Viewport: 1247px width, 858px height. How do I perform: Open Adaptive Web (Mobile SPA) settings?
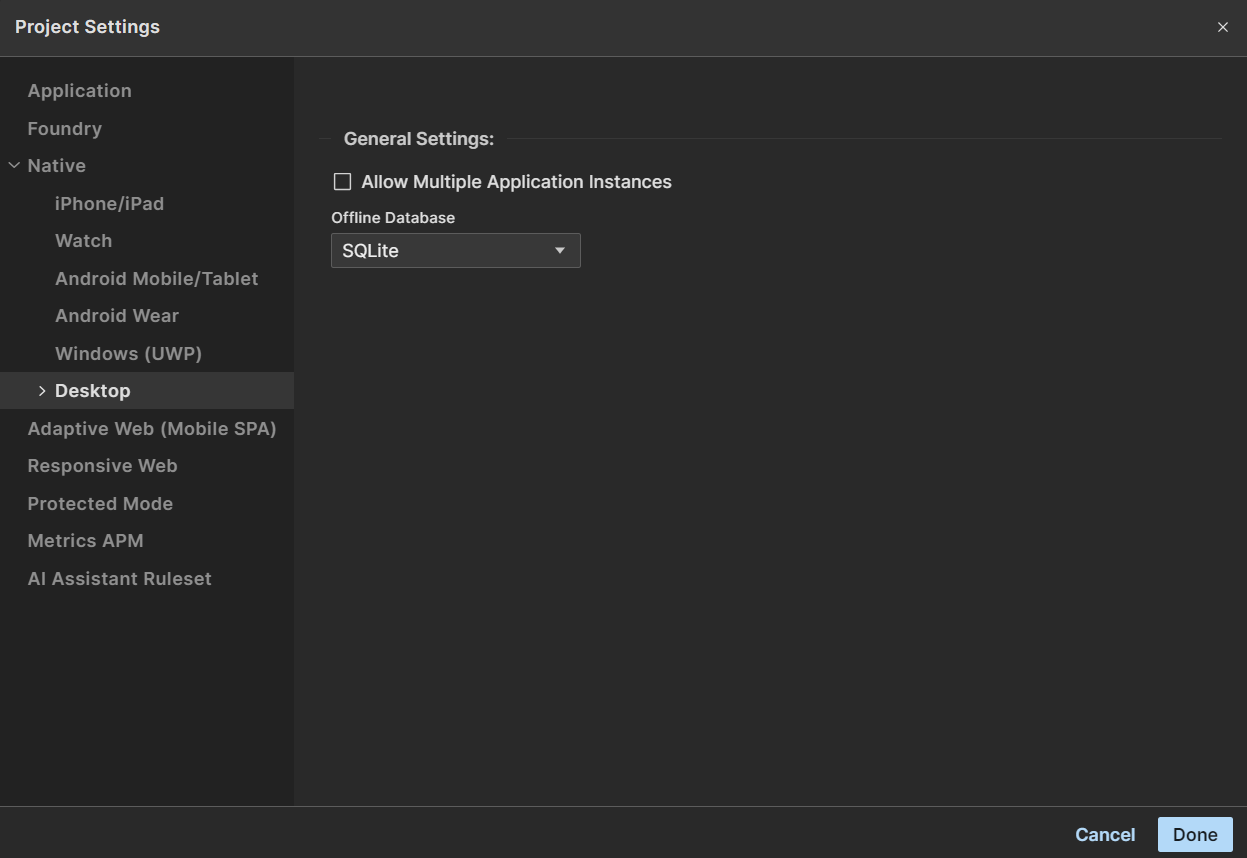pos(151,429)
